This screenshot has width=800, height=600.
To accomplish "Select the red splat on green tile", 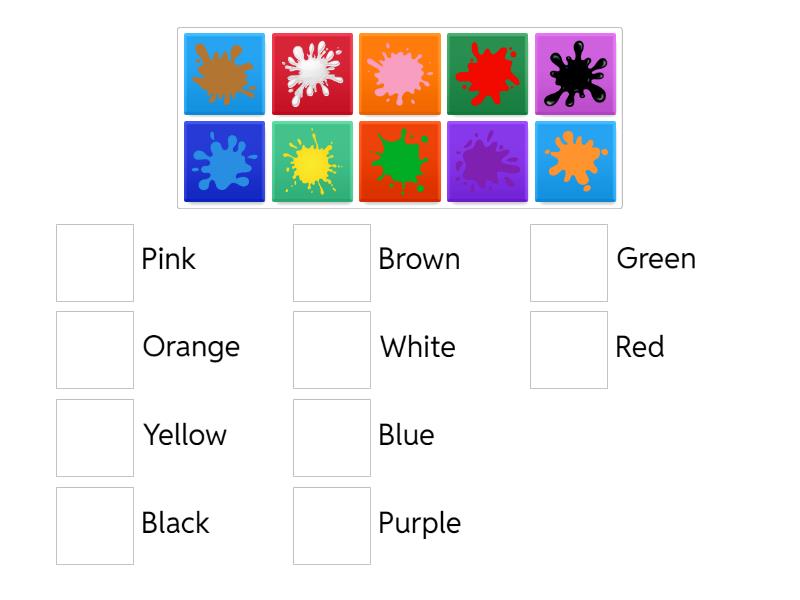I will pyautogui.click(x=487, y=74).
